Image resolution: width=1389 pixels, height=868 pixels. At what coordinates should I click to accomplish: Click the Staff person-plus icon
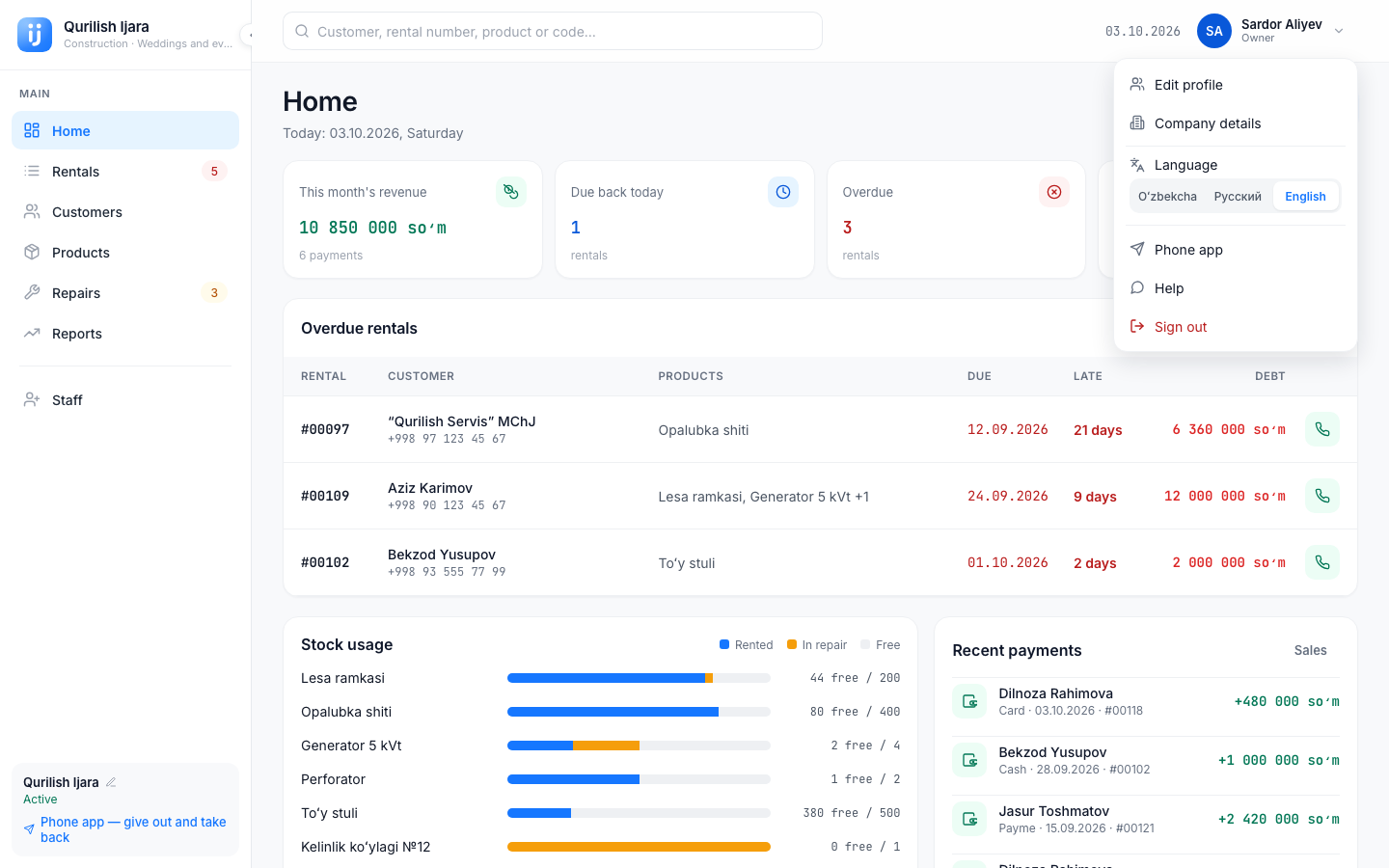(32, 399)
